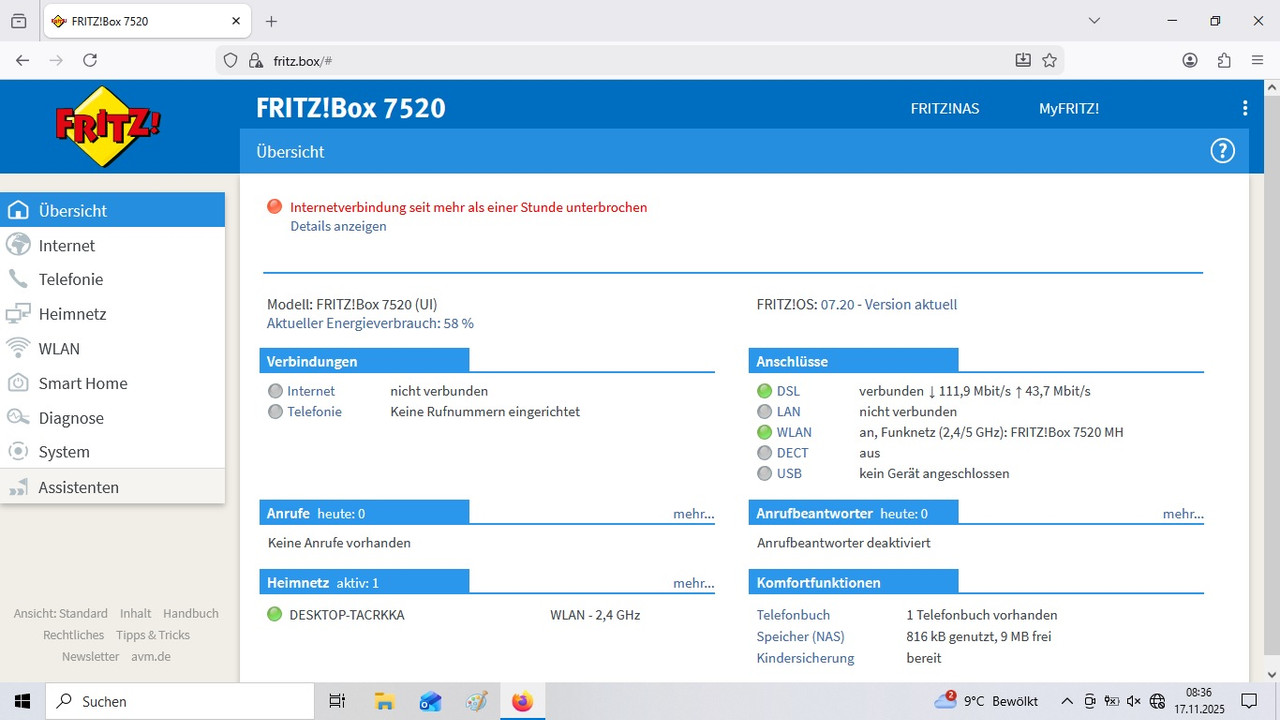Open the list all tabs dropdown arrow
Viewport: 1280px width, 720px height.
1094,21
